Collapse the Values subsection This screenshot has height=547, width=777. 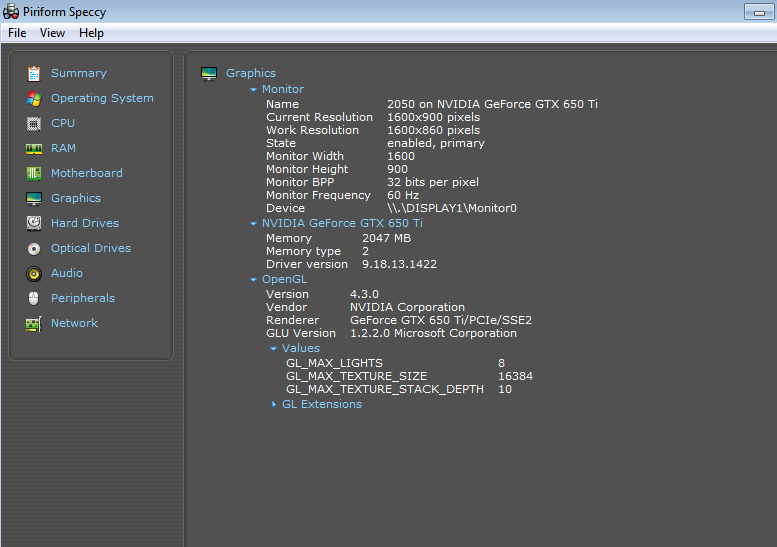tap(273, 349)
